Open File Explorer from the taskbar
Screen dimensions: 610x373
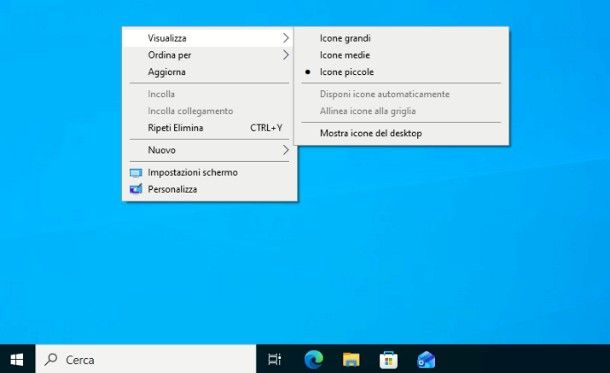351,359
